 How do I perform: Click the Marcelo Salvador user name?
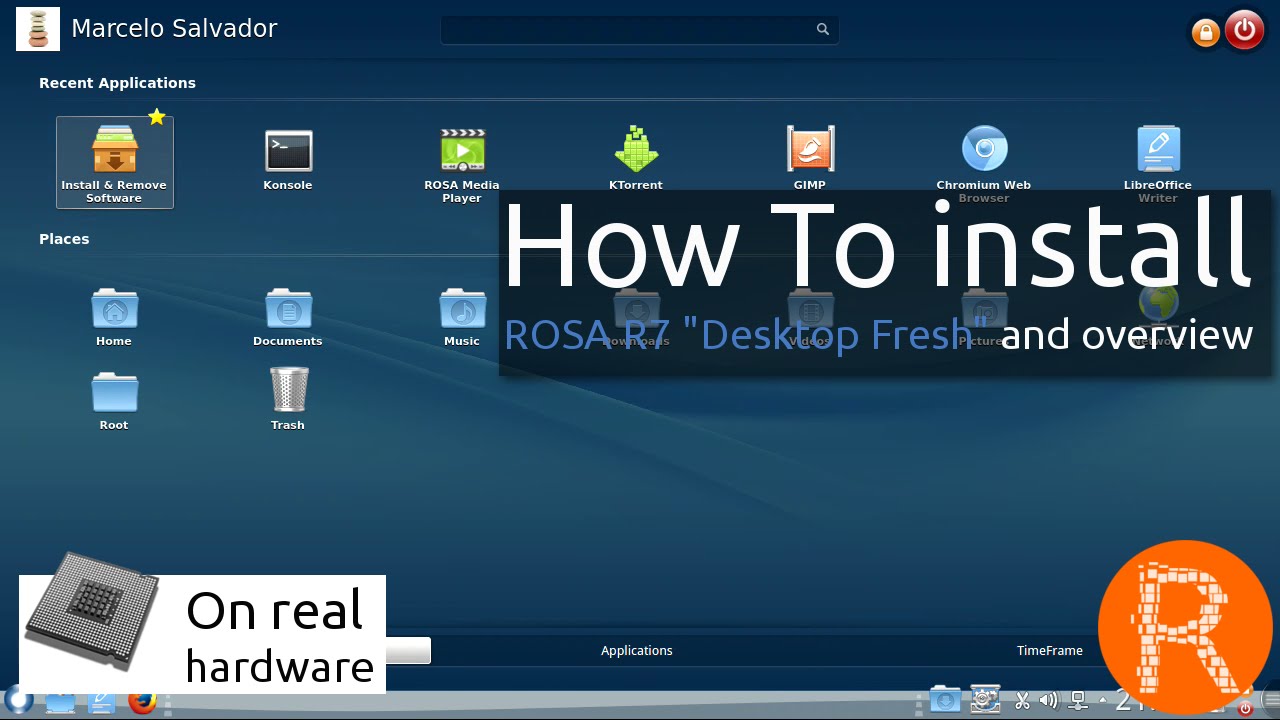[174, 29]
